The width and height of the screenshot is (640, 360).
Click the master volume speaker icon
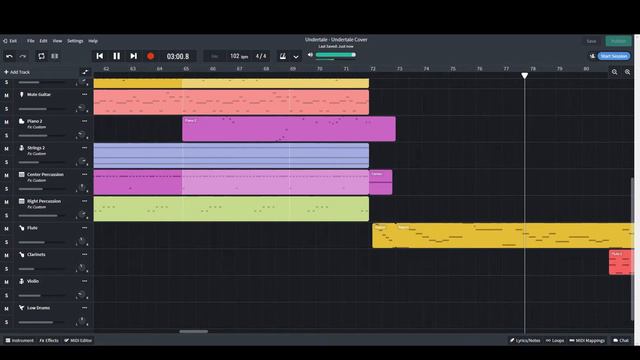click(x=310, y=55)
